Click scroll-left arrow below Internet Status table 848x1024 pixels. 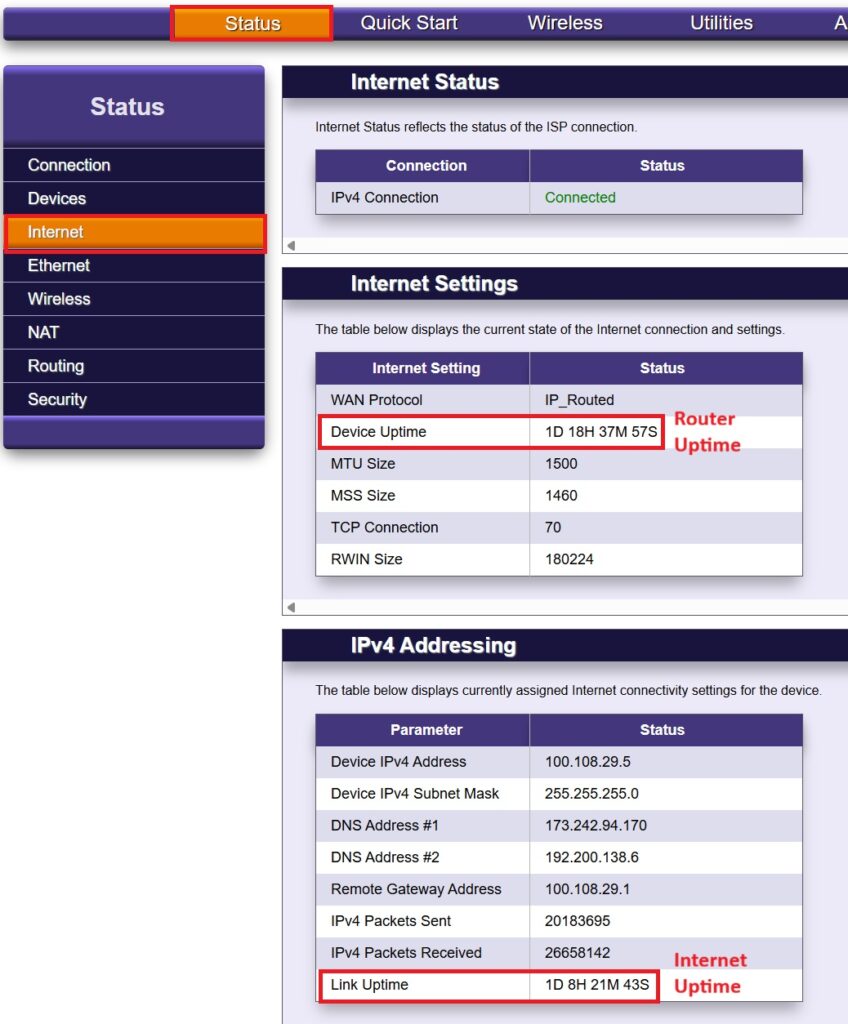291,245
